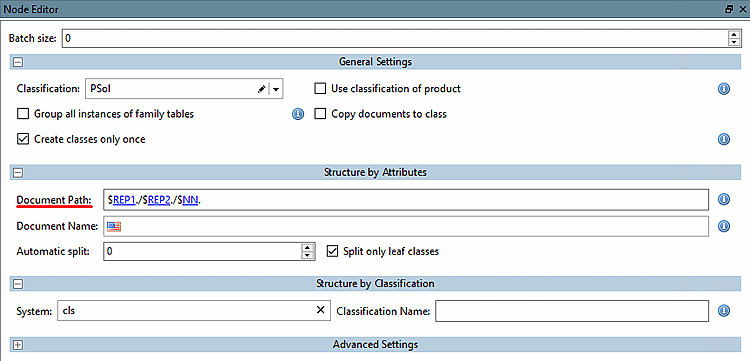Show info for the Document Name field

(724, 226)
